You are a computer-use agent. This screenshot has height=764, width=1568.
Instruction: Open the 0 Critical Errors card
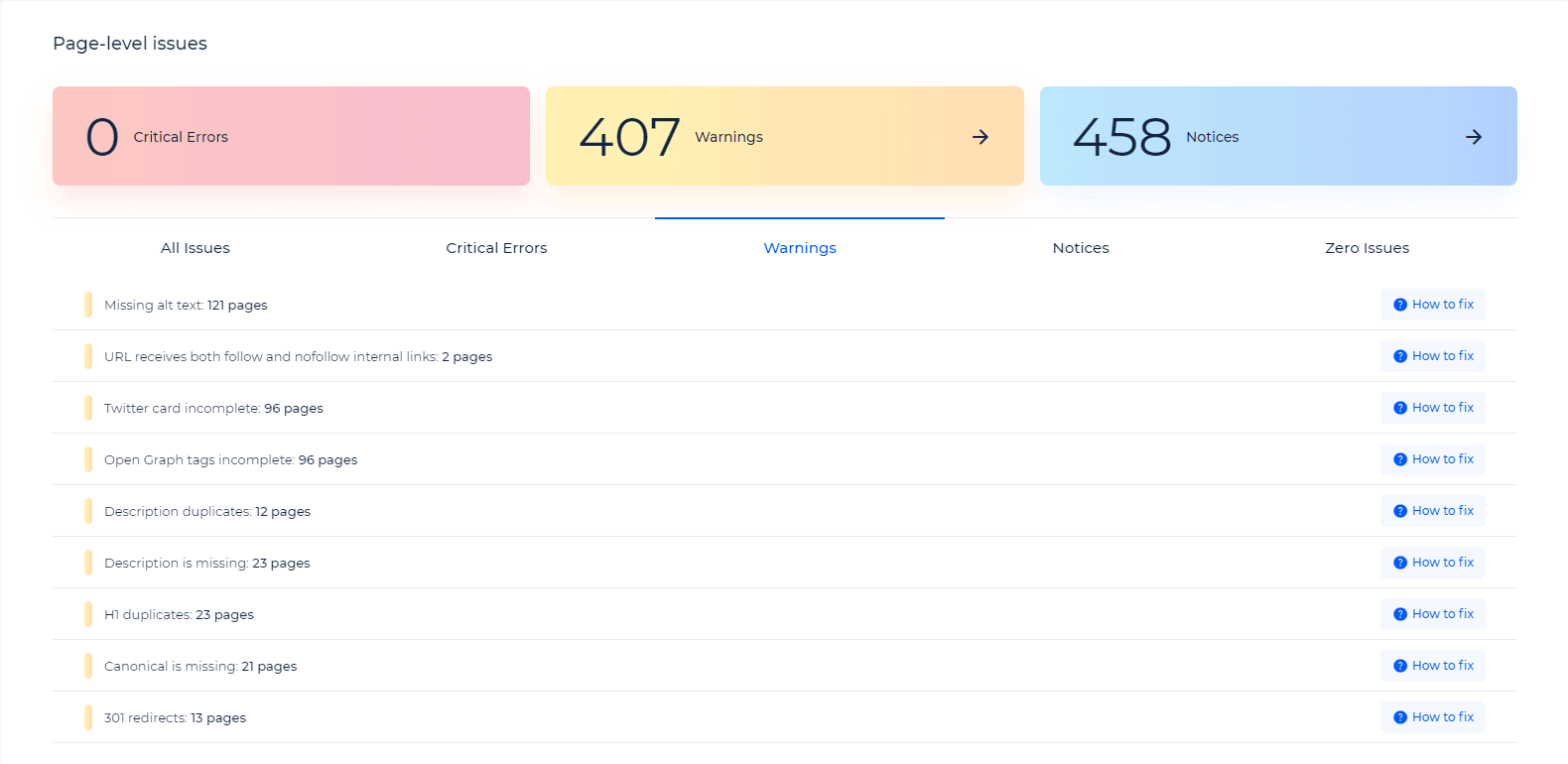point(291,136)
